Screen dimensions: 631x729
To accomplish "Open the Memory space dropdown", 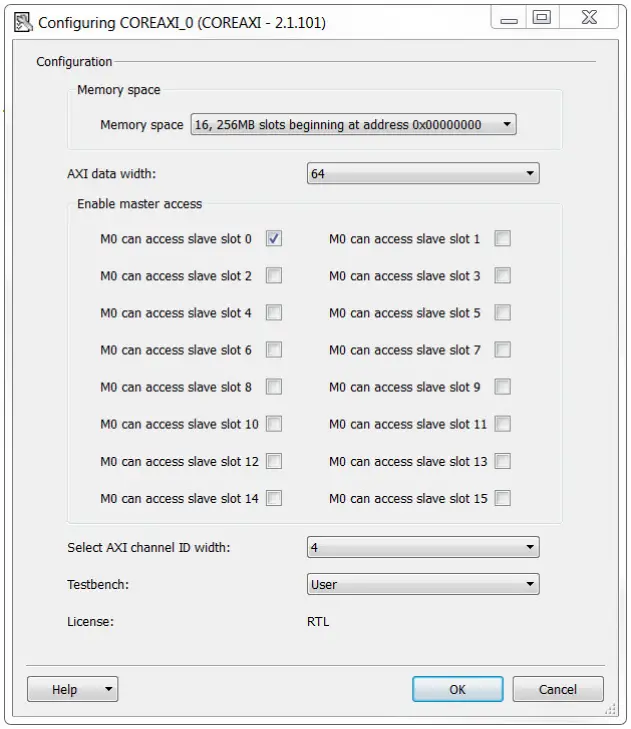I will (353, 125).
